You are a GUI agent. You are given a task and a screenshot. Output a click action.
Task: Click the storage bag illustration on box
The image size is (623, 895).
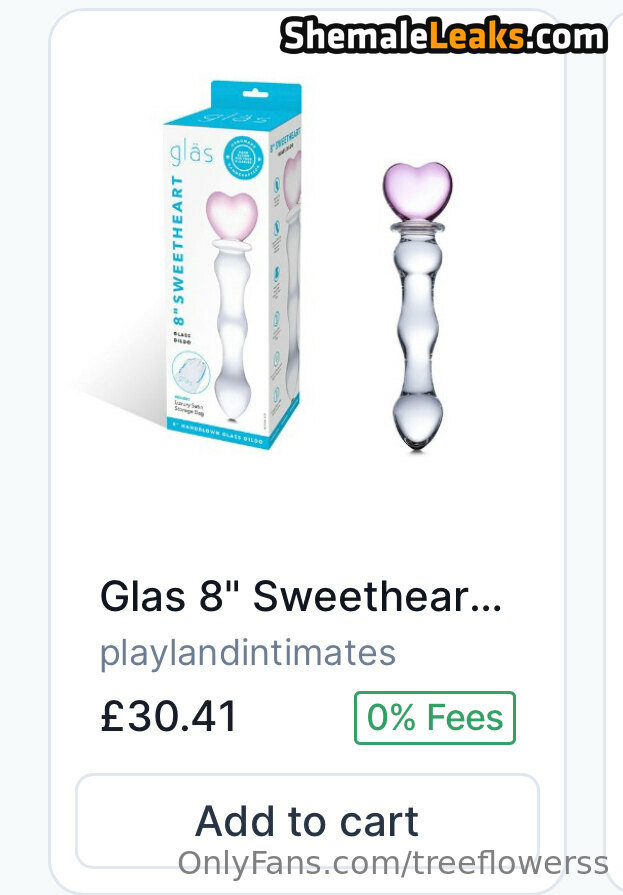coord(191,373)
